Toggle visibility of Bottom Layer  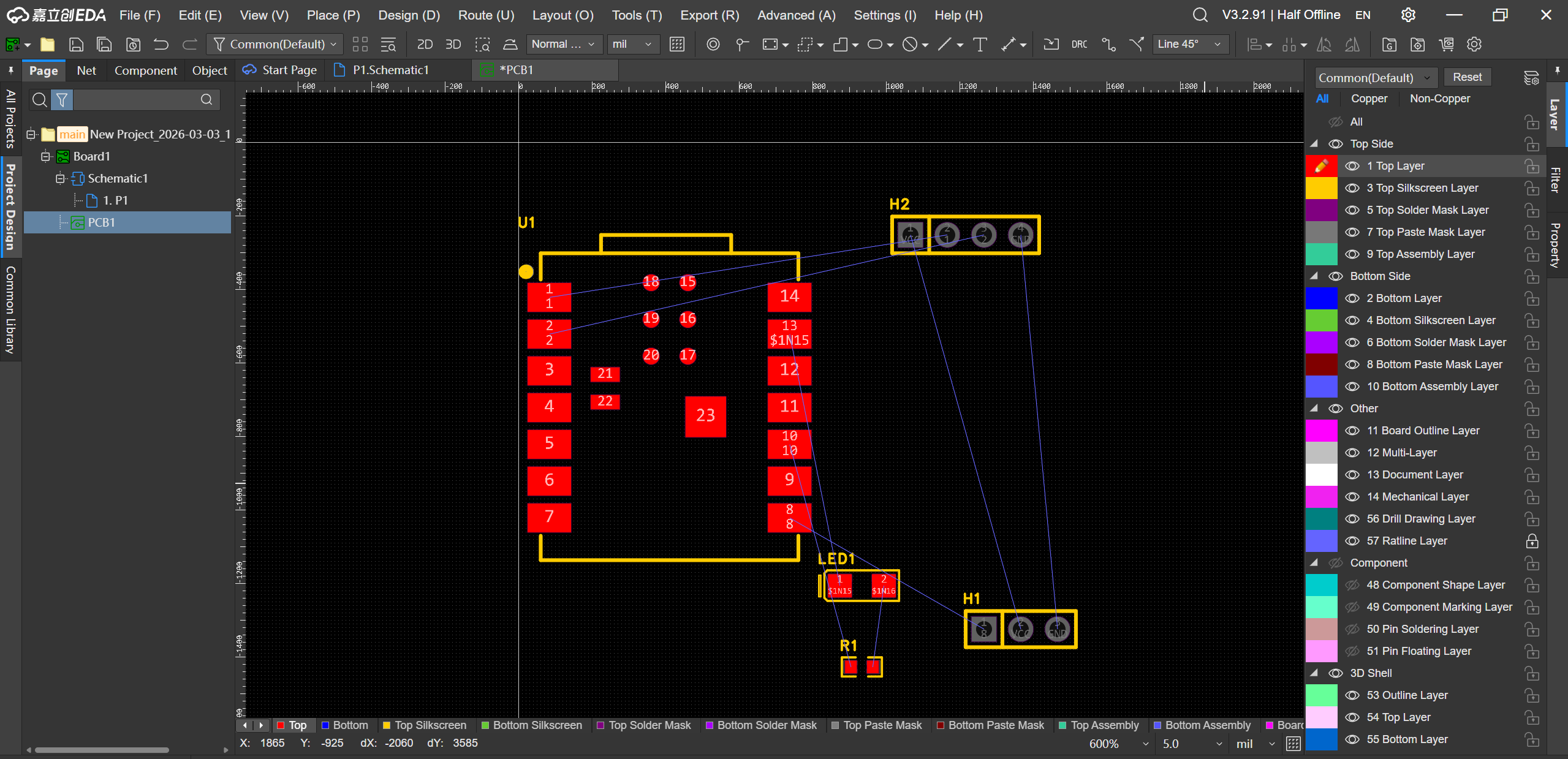pyautogui.click(x=1352, y=298)
